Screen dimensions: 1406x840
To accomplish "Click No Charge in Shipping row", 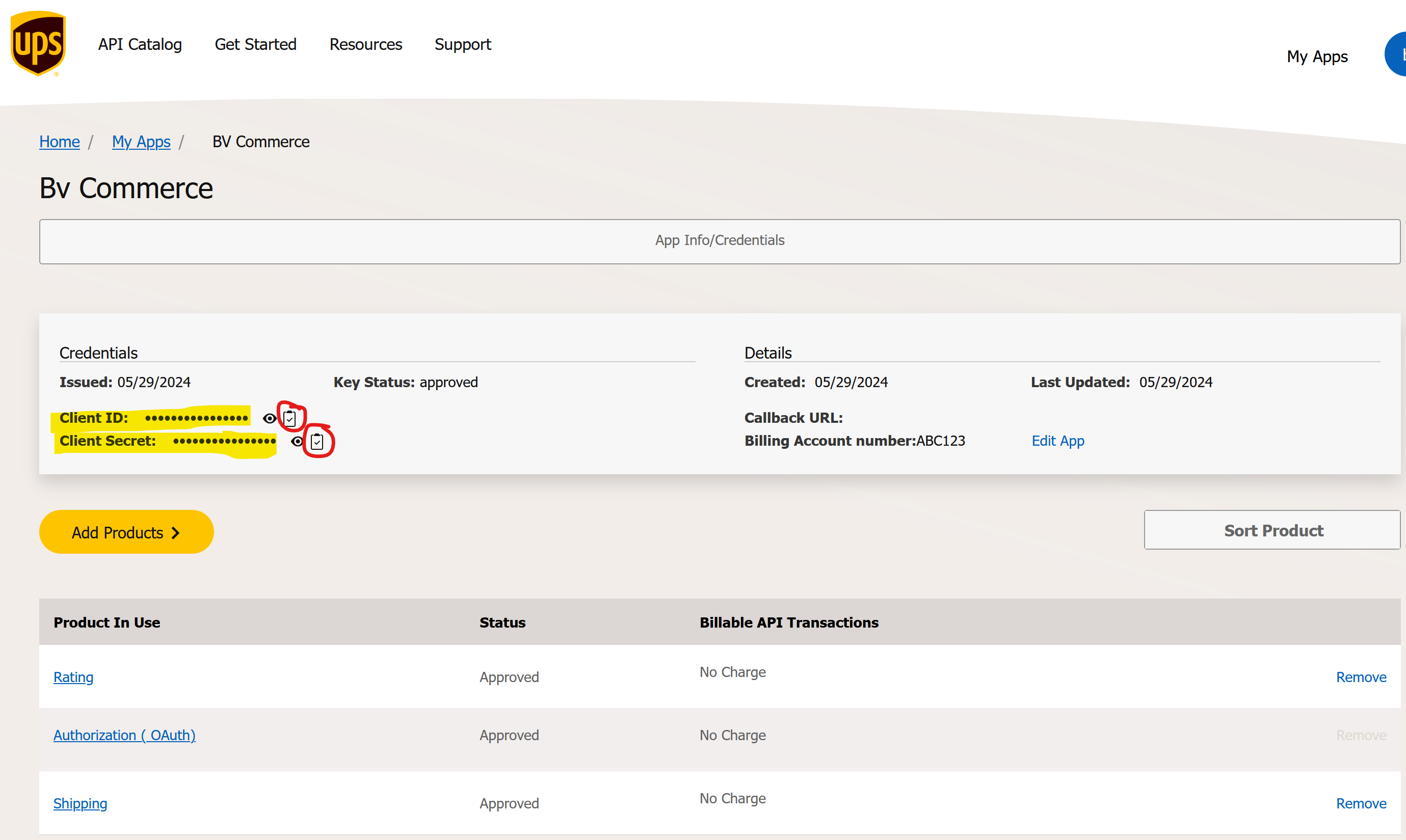I will tap(733, 799).
